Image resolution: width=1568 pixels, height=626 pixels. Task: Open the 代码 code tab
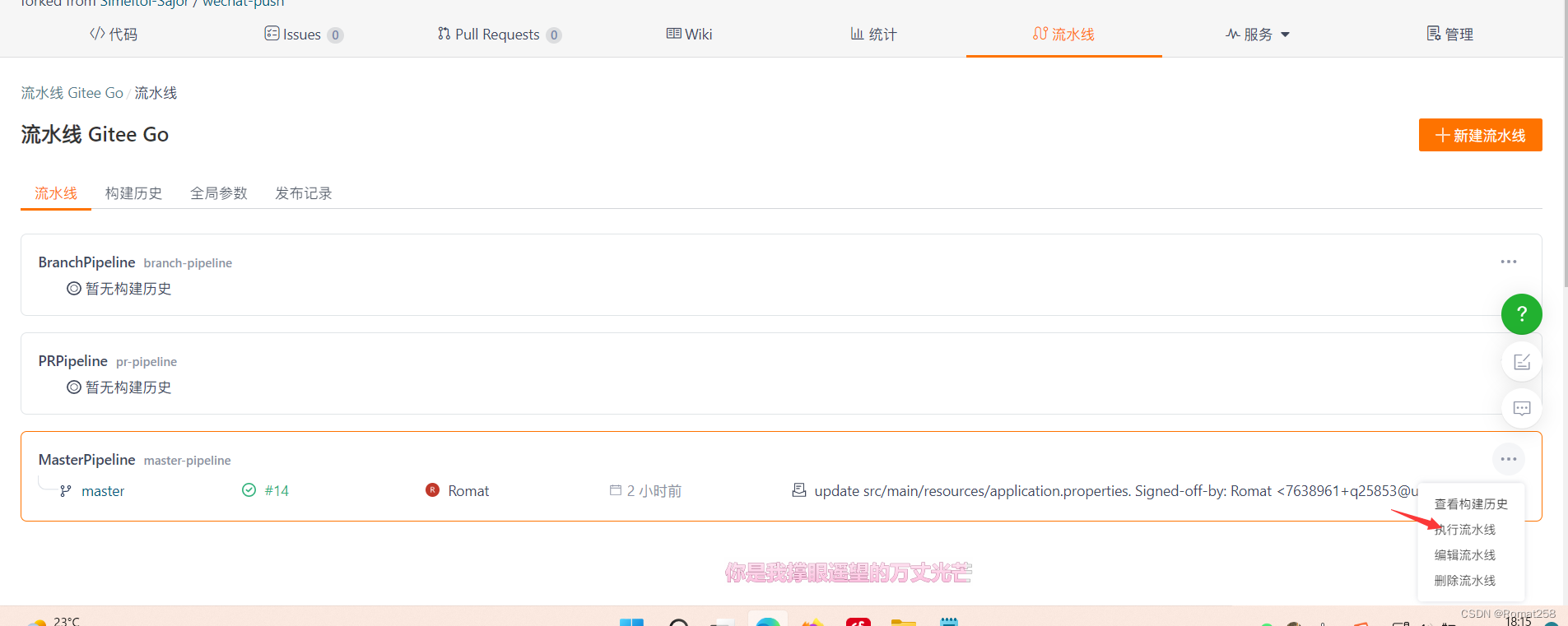114,34
